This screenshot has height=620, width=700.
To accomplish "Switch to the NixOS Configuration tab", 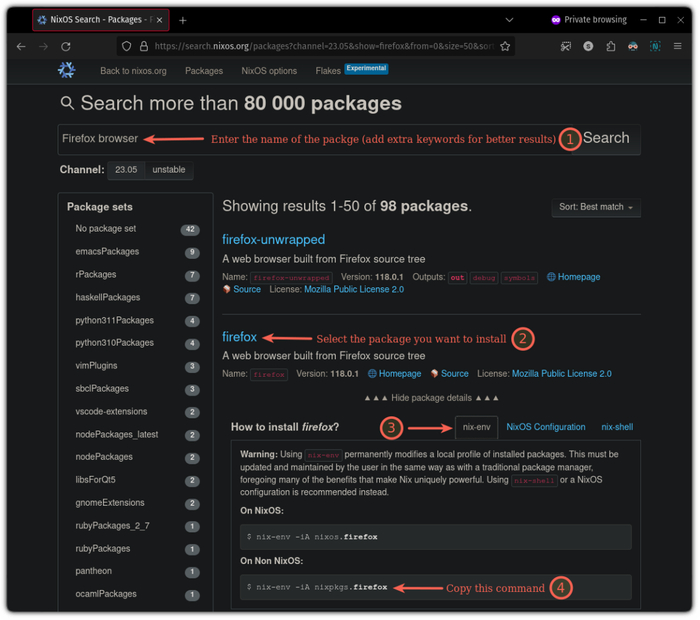I will point(546,427).
